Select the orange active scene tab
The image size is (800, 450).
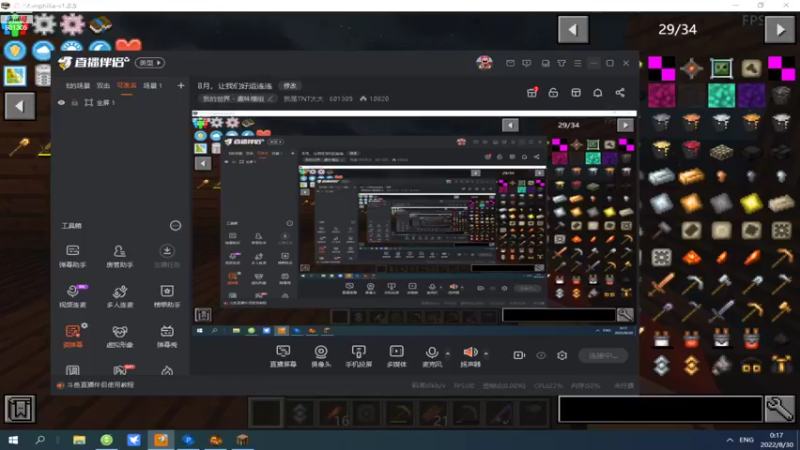(127, 85)
